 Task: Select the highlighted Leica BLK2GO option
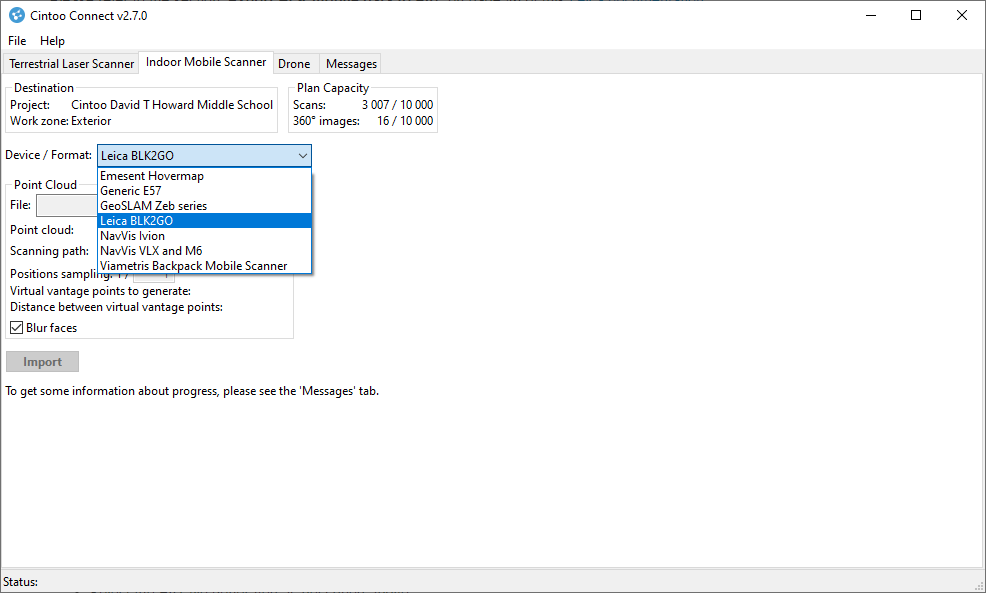[x=204, y=221]
